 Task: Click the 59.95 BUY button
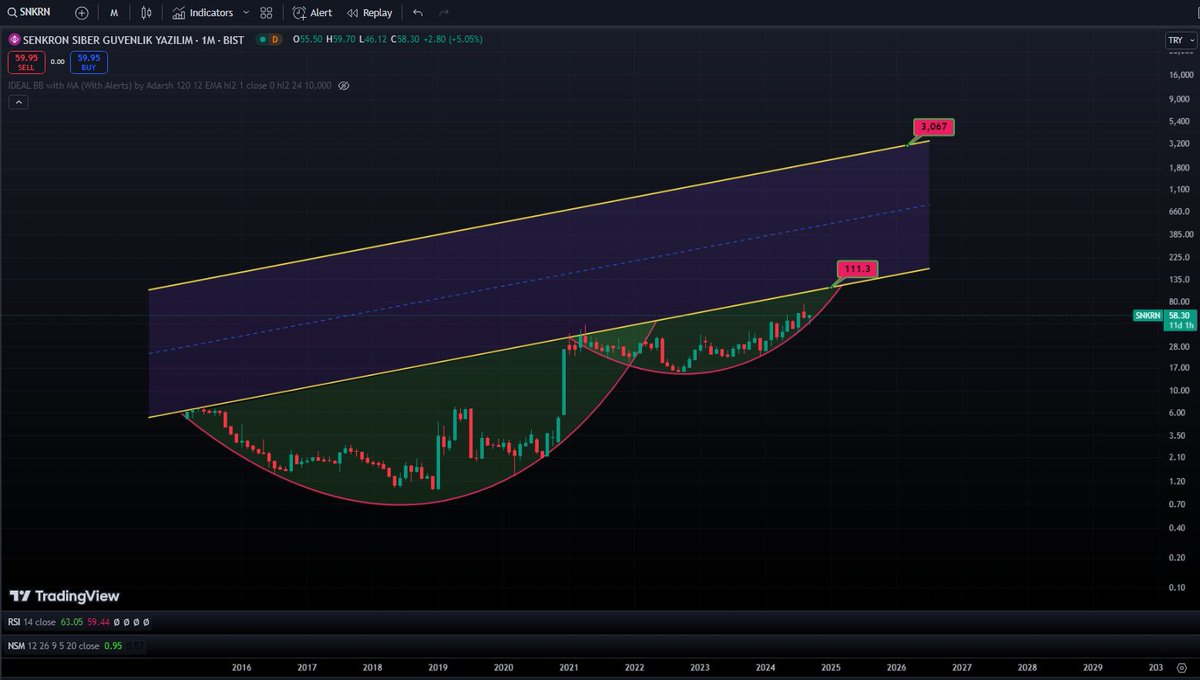point(89,62)
